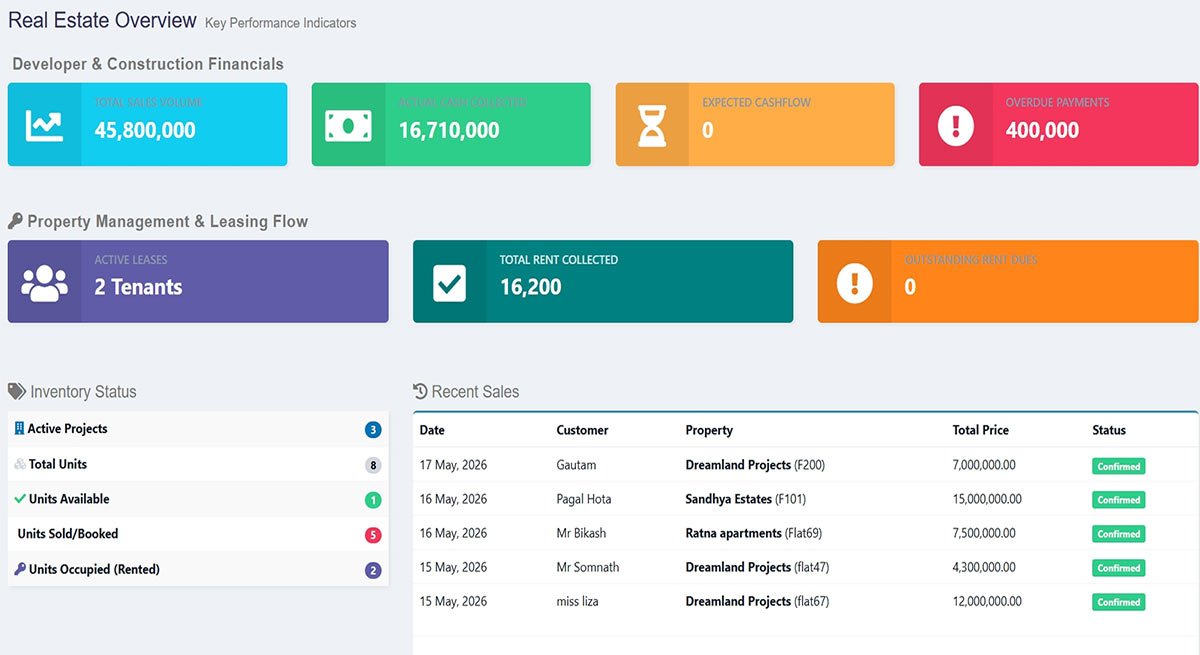Click customer name miss liza

tap(578, 601)
